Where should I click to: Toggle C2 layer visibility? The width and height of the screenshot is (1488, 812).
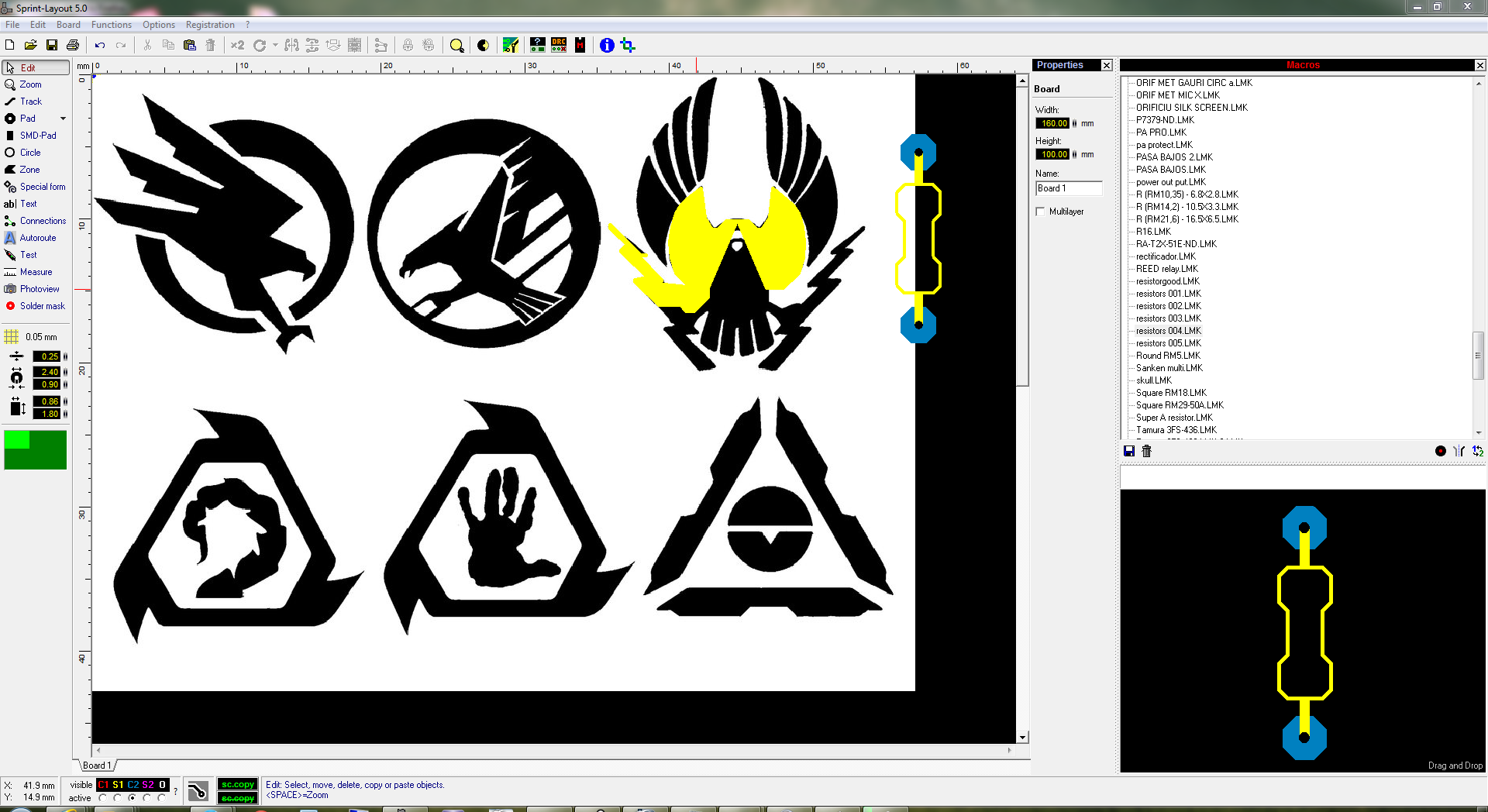coord(133,785)
